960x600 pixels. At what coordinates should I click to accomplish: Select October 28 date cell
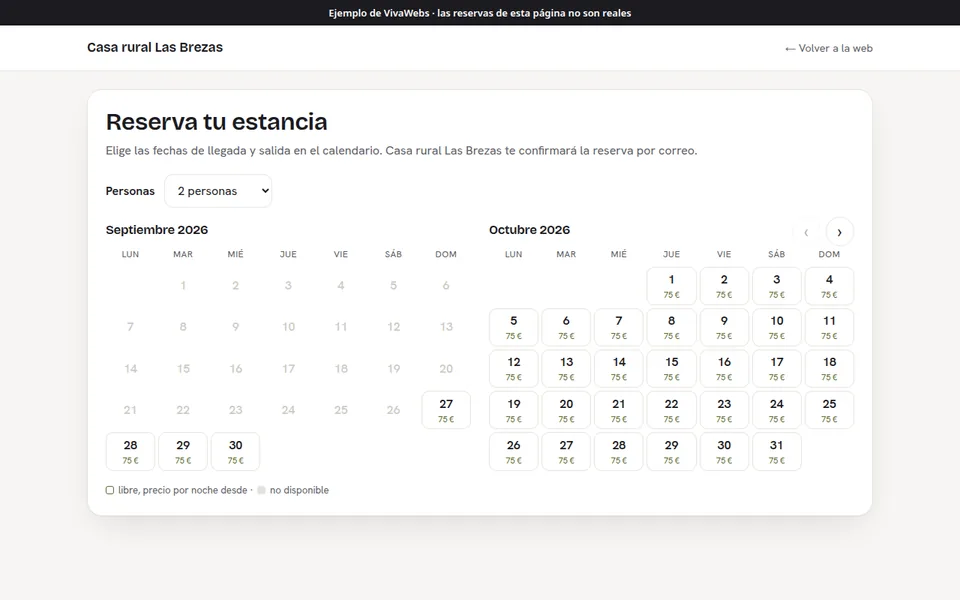[x=619, y=452]
